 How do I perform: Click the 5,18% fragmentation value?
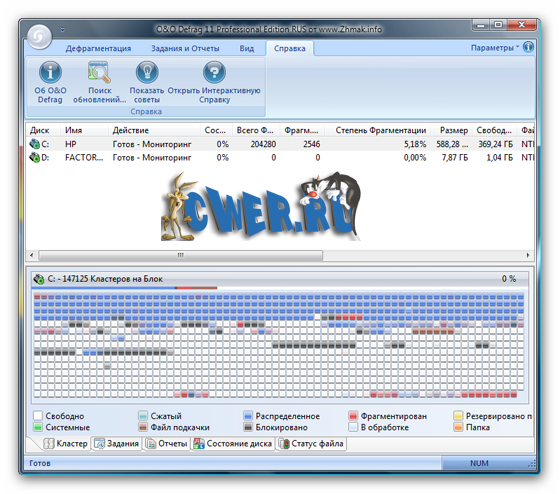(415, 144)
